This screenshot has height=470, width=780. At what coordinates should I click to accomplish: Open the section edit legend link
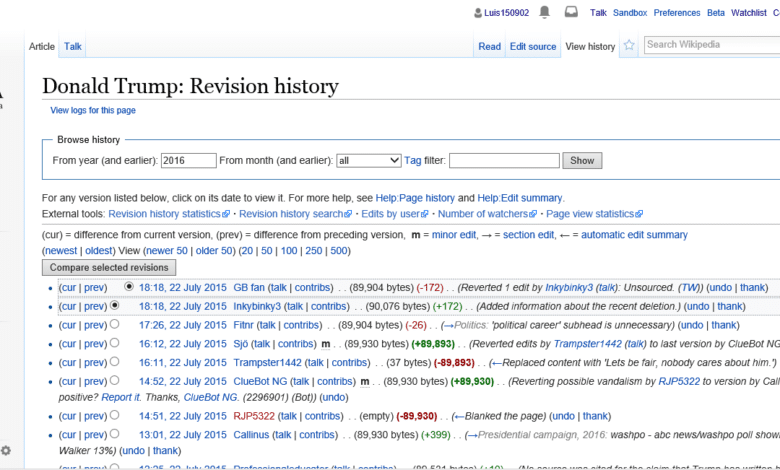(528, 235)
